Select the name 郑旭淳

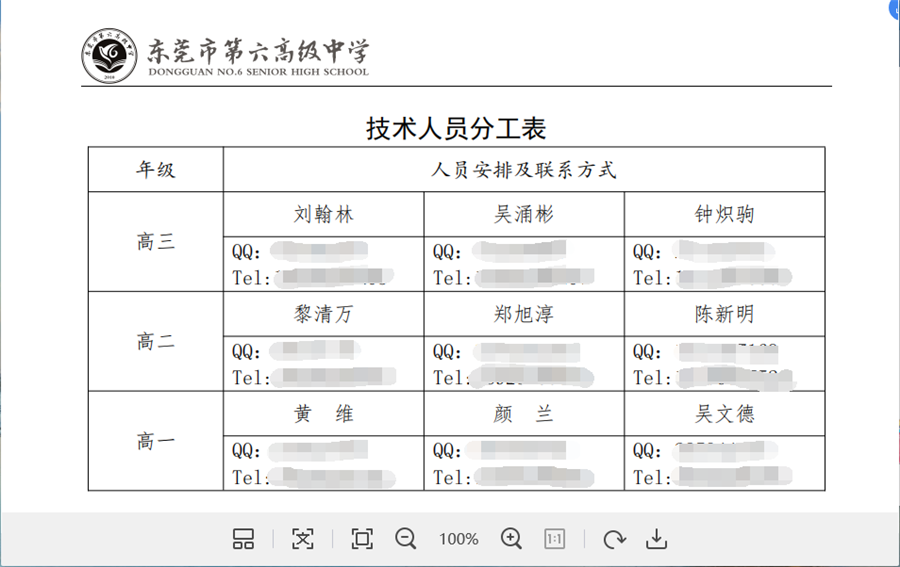click(524, 314)
